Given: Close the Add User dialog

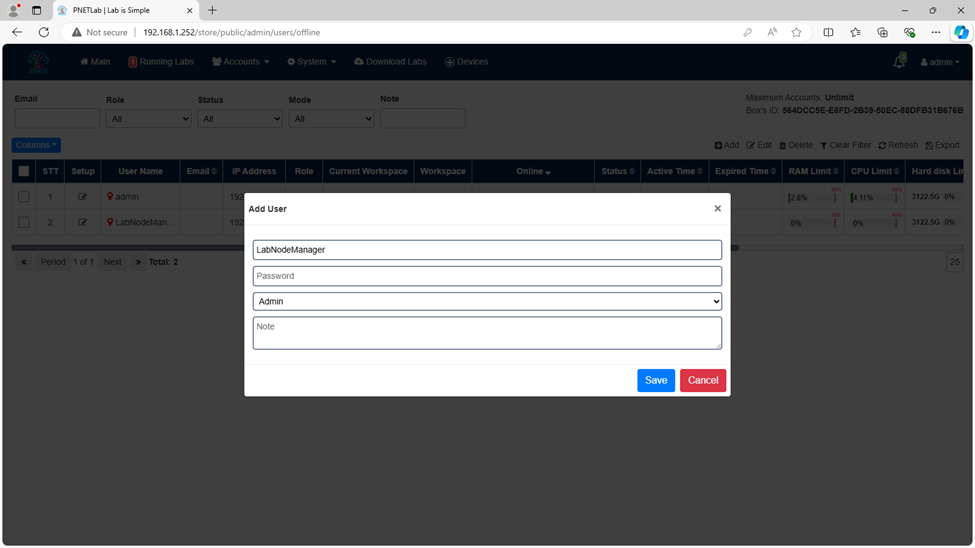Looking at the screenshot, I should (718, 208).
